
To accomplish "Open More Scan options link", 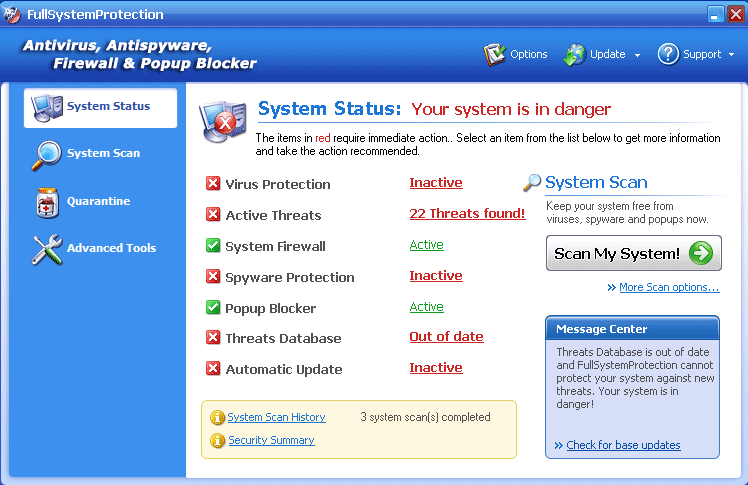I will pos(668,288).
